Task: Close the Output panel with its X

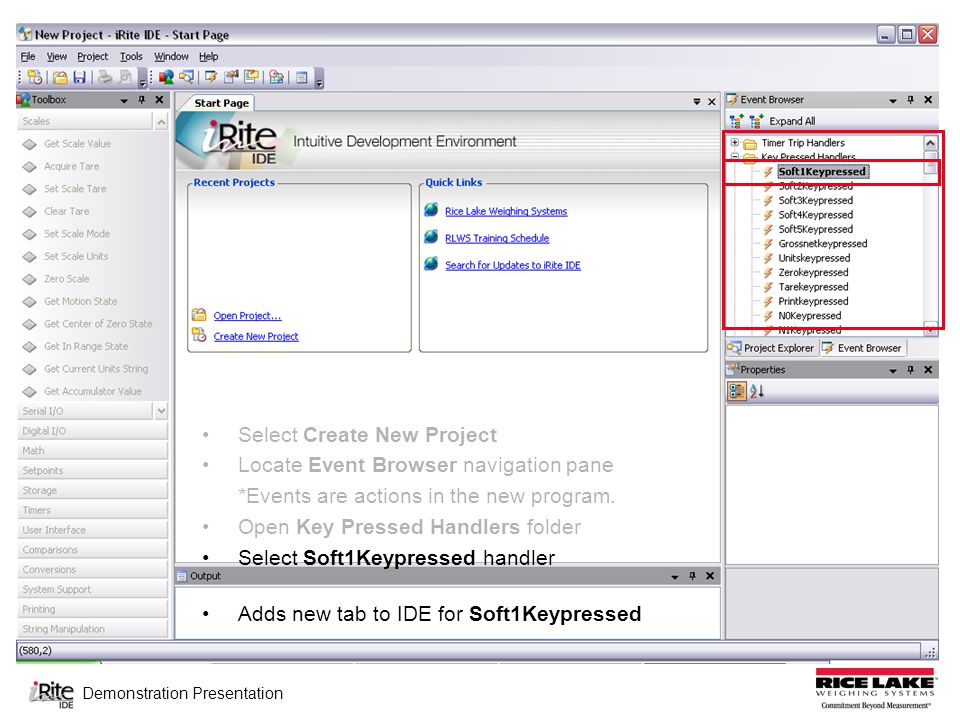Action: coord(710,576)
